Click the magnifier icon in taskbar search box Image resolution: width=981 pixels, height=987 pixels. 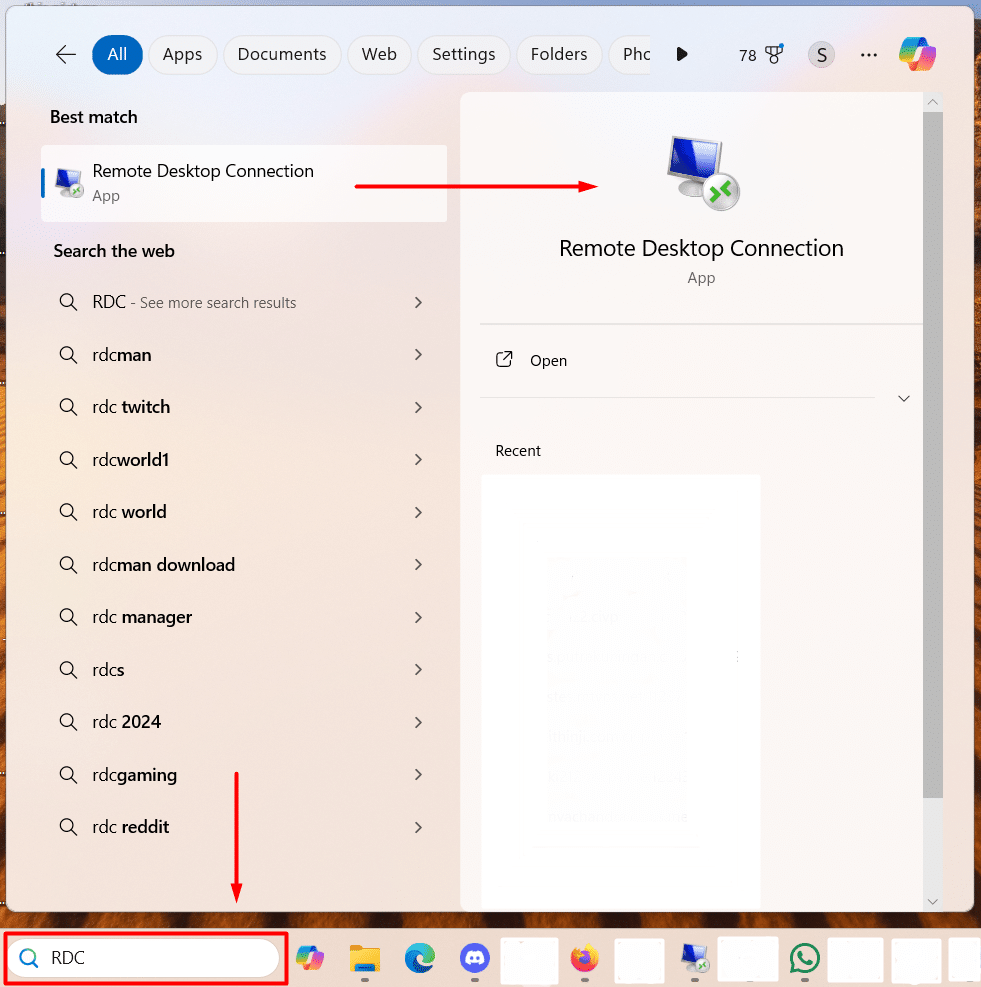pyautogui.click(x=29, y=958)
